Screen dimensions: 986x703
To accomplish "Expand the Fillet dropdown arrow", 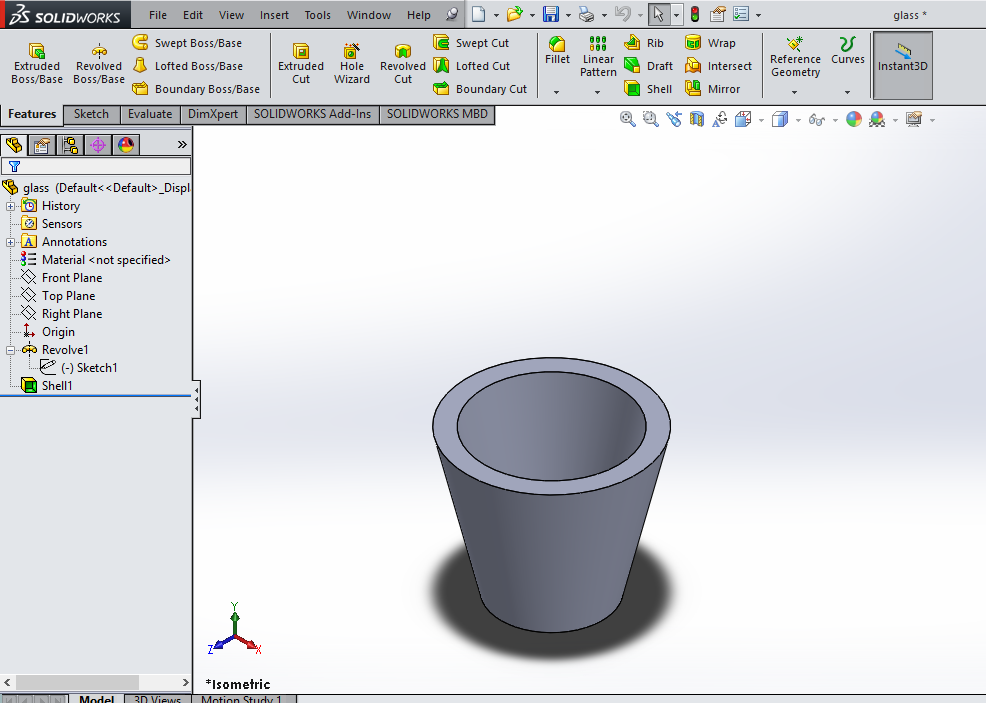I will [x=557, y=92].
